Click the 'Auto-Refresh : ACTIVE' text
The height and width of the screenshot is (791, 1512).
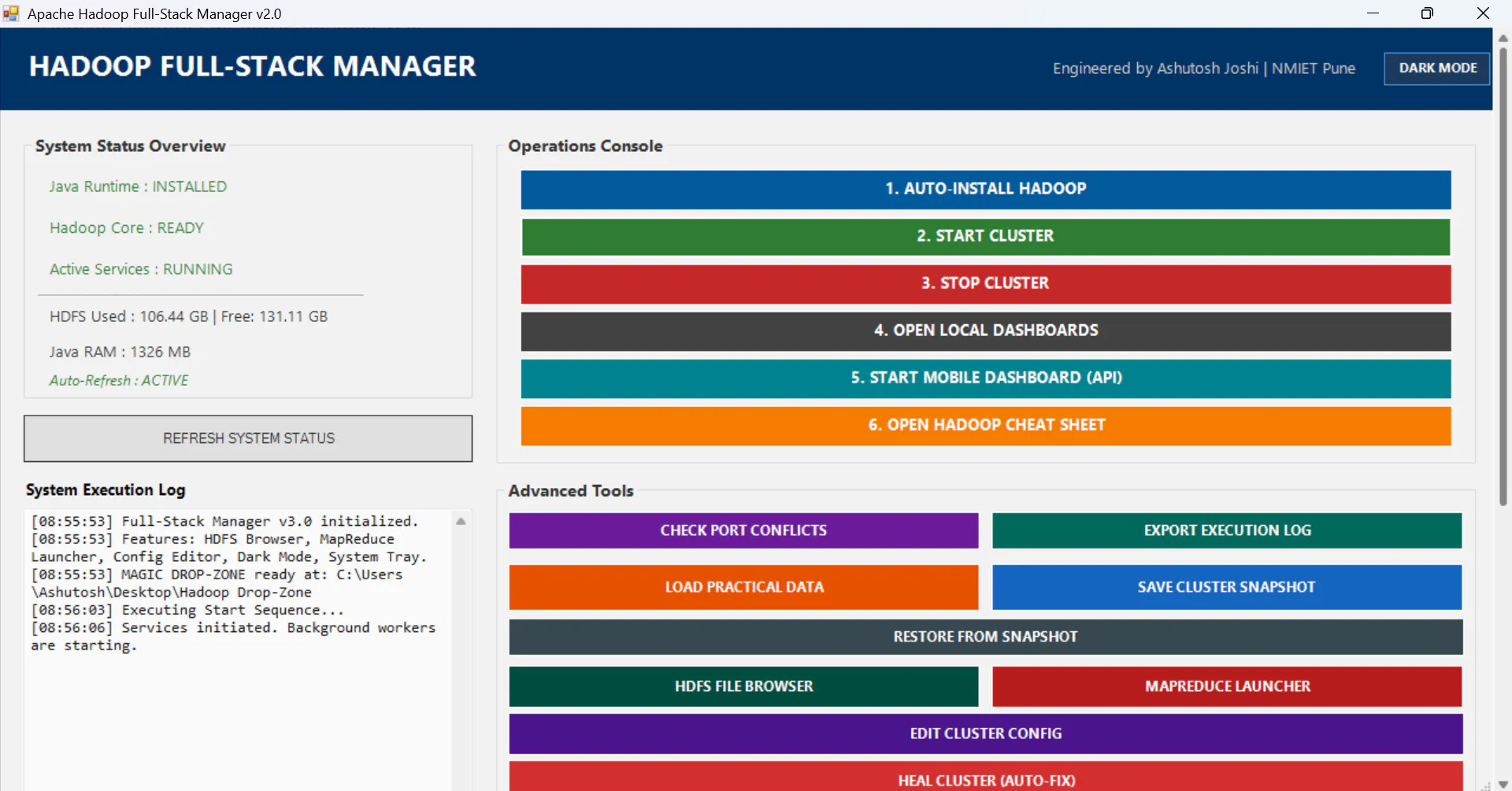point(119,380)
